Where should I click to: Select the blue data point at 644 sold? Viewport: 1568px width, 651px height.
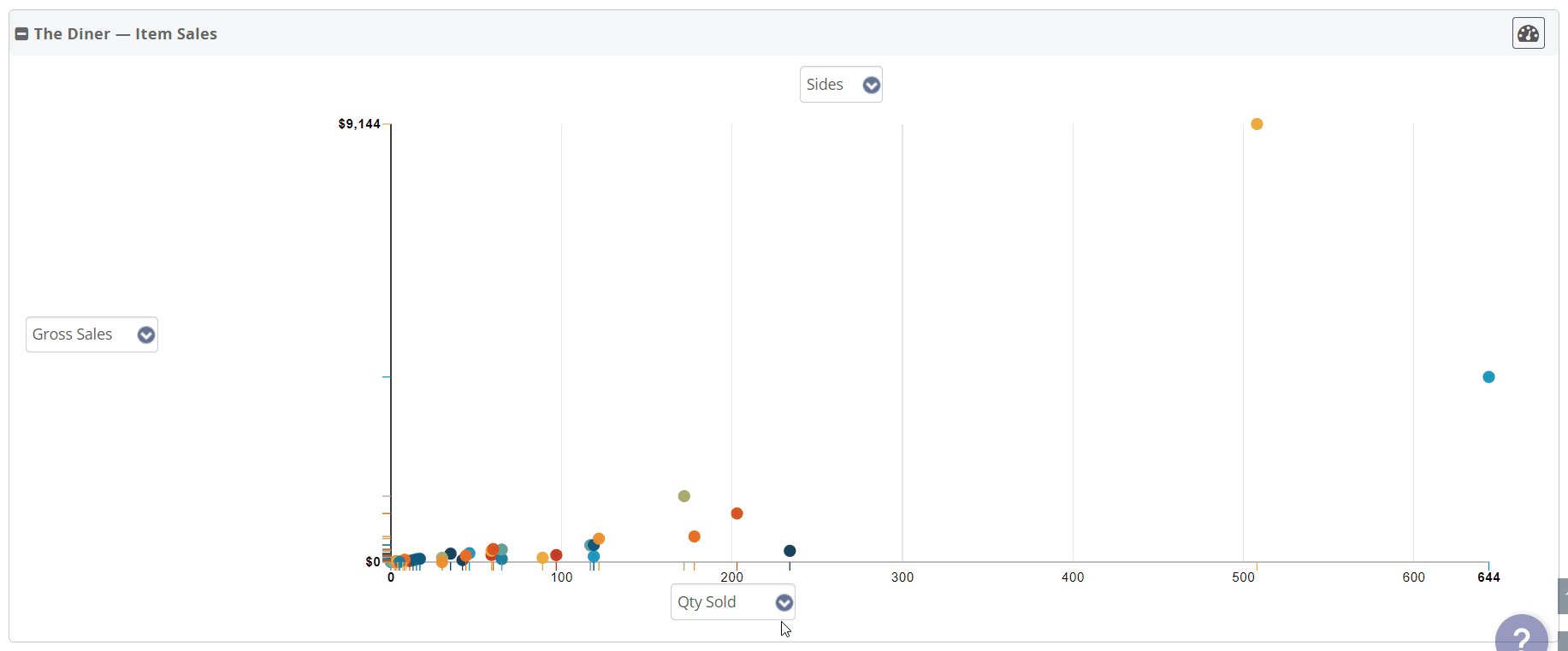[x=1488, y=377]
